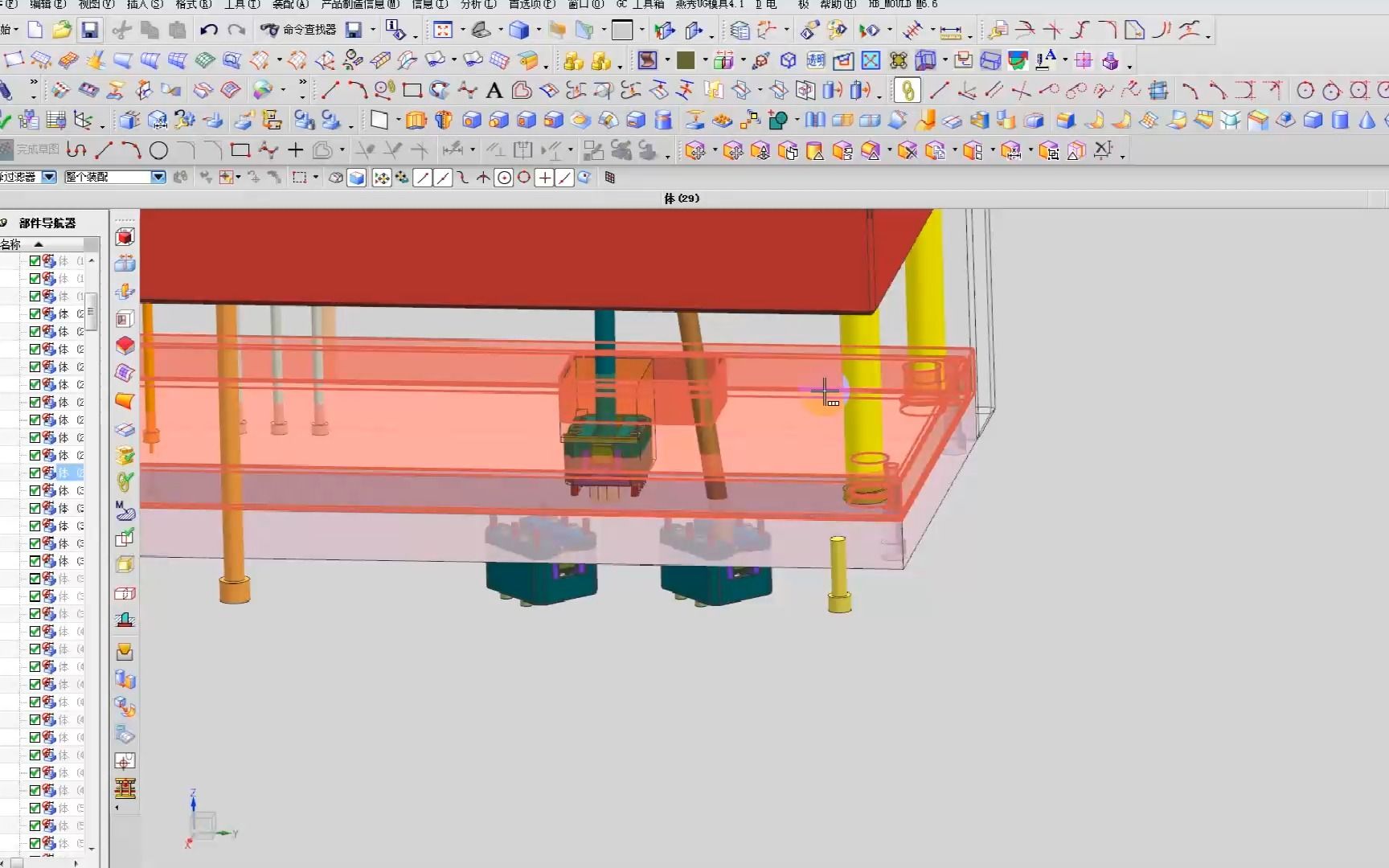Toggle snap to quadrant point
This screenshot has width=1389, height=868.
(x=524, y=178)
